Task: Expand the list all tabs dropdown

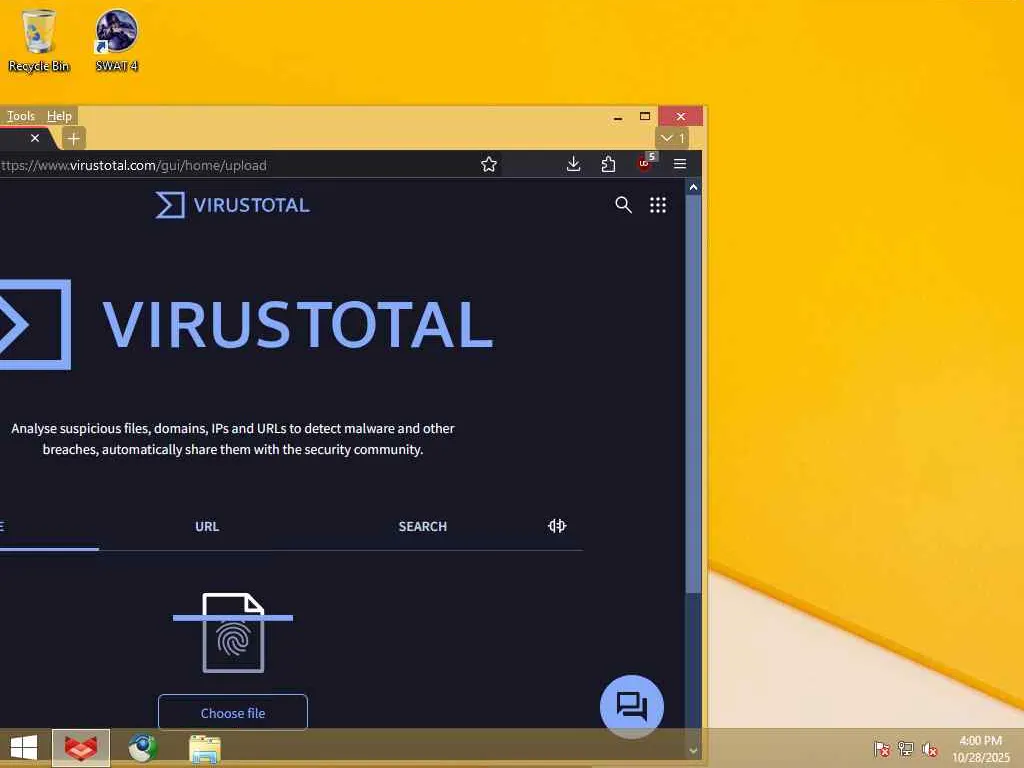Action: [672, 138]
